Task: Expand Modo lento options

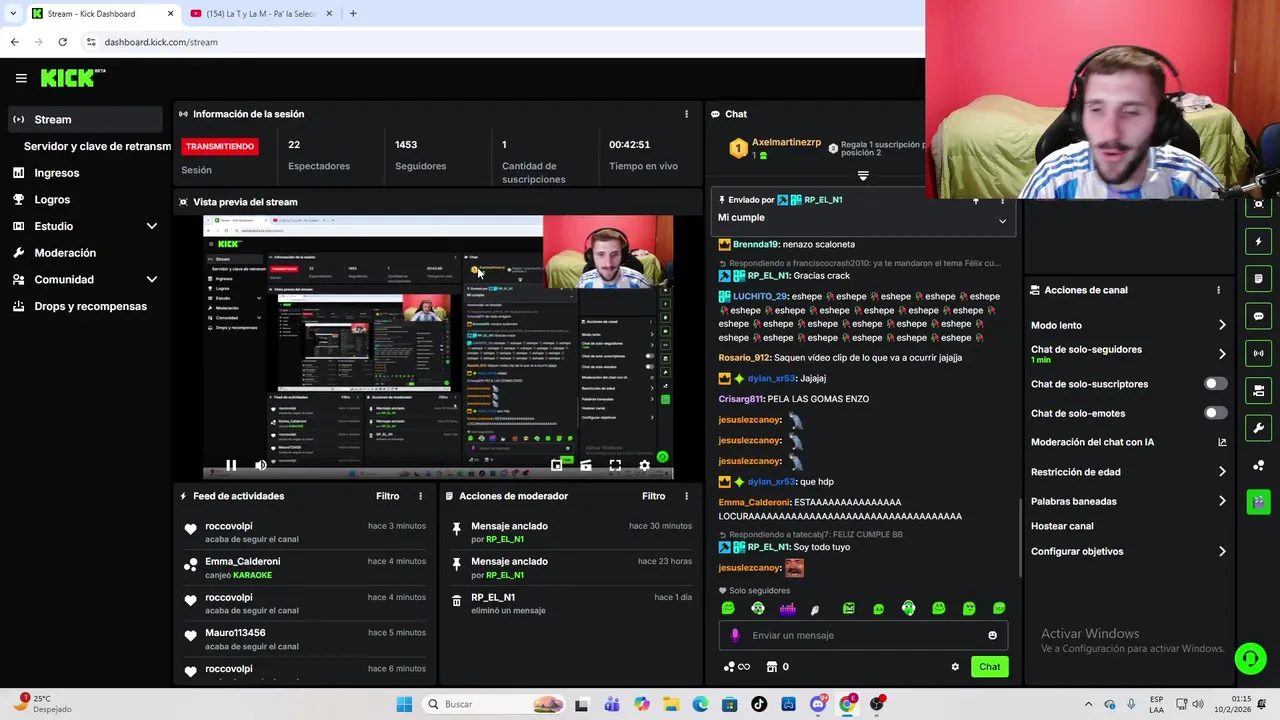Action: [1222, 325]
